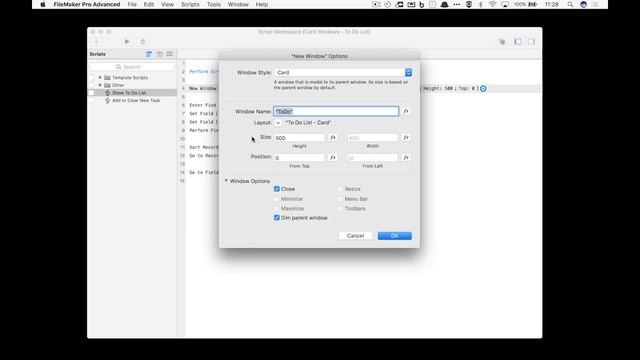
Task: Click the From Top position field
Action: click(300, 158)
